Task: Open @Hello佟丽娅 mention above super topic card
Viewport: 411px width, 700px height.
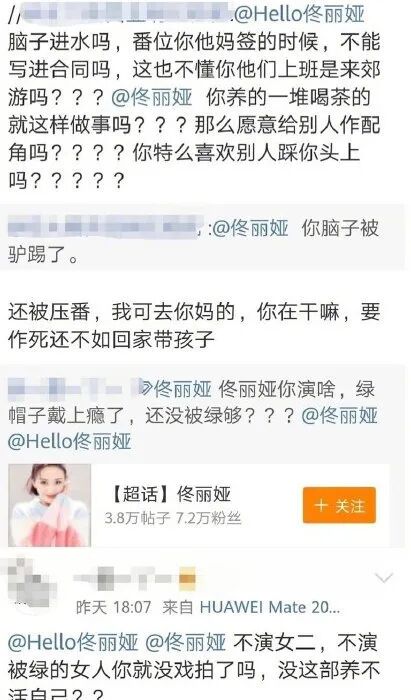Action: [70, 442]
